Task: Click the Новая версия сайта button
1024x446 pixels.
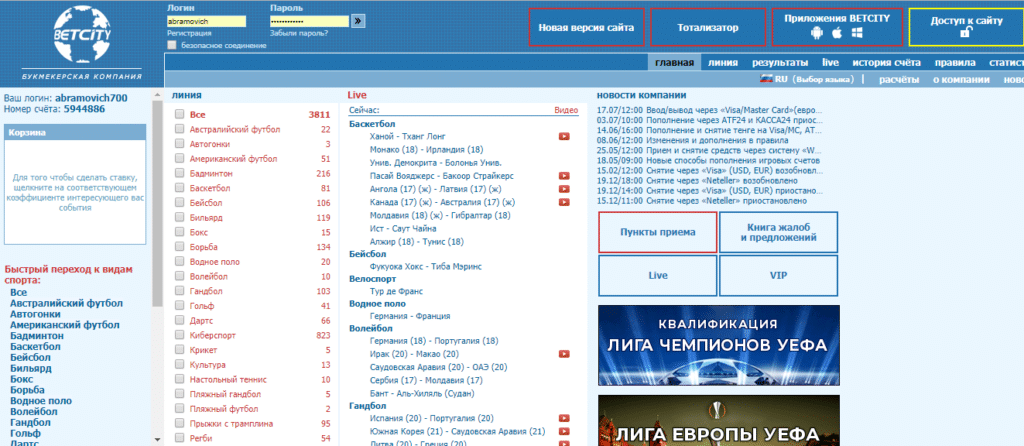Action: tap(586, 27)
